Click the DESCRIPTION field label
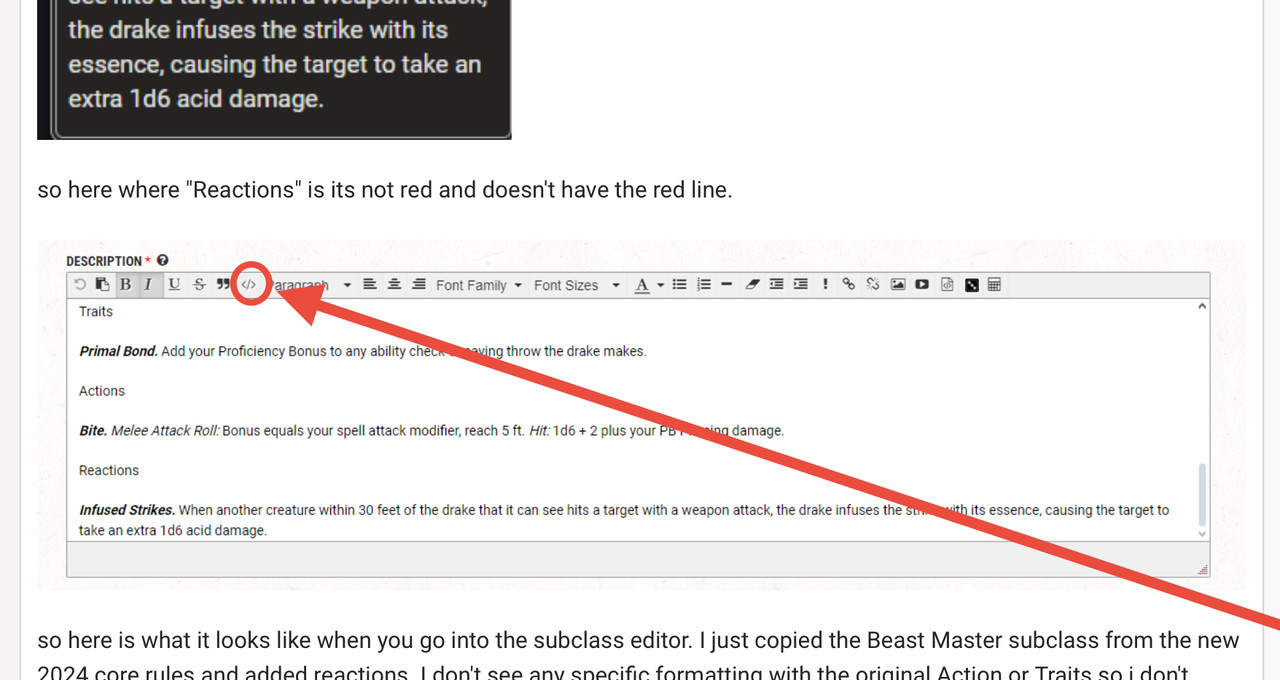This screenshot has width=1280, height=680. pyautogui.click(x=104, y=260)
